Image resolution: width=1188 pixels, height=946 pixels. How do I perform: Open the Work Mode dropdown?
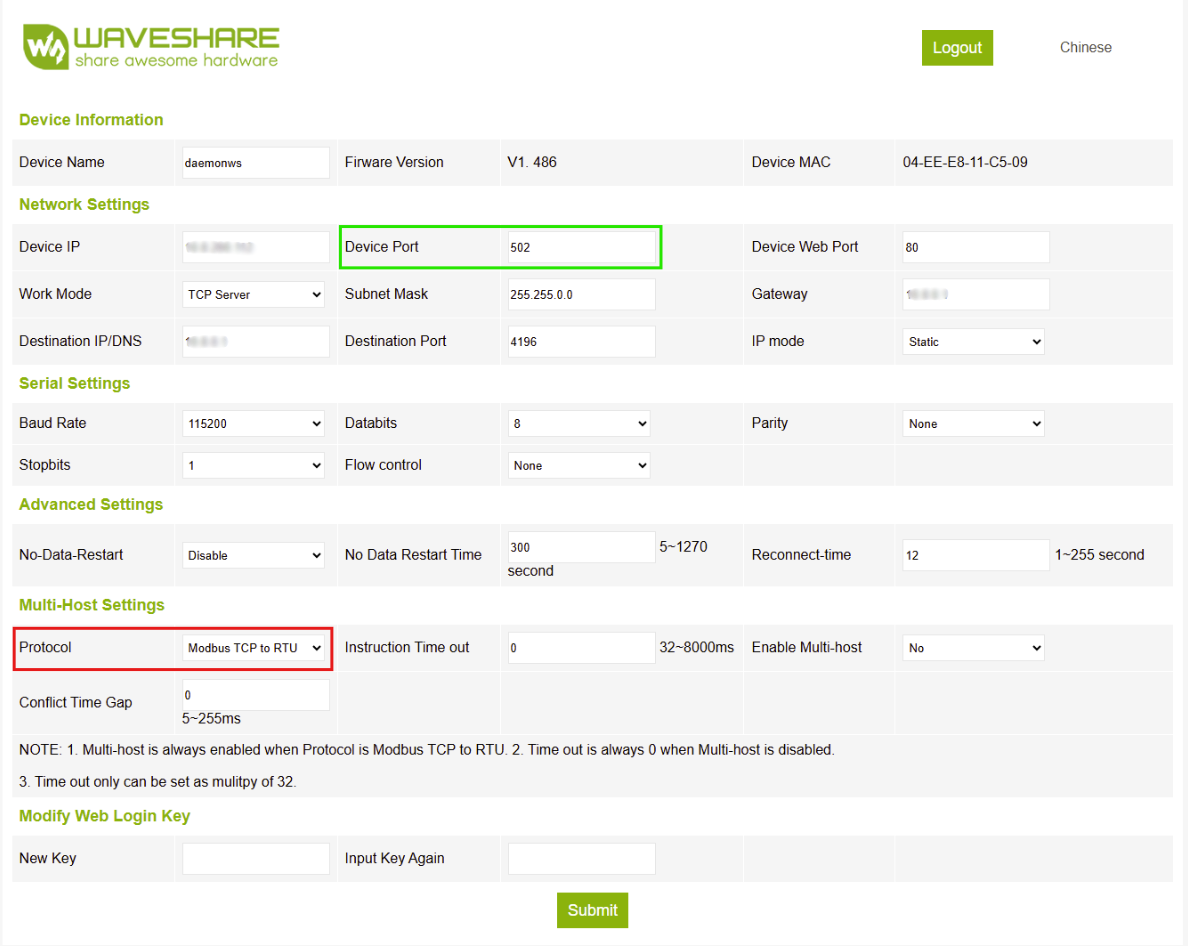[254, 295]
